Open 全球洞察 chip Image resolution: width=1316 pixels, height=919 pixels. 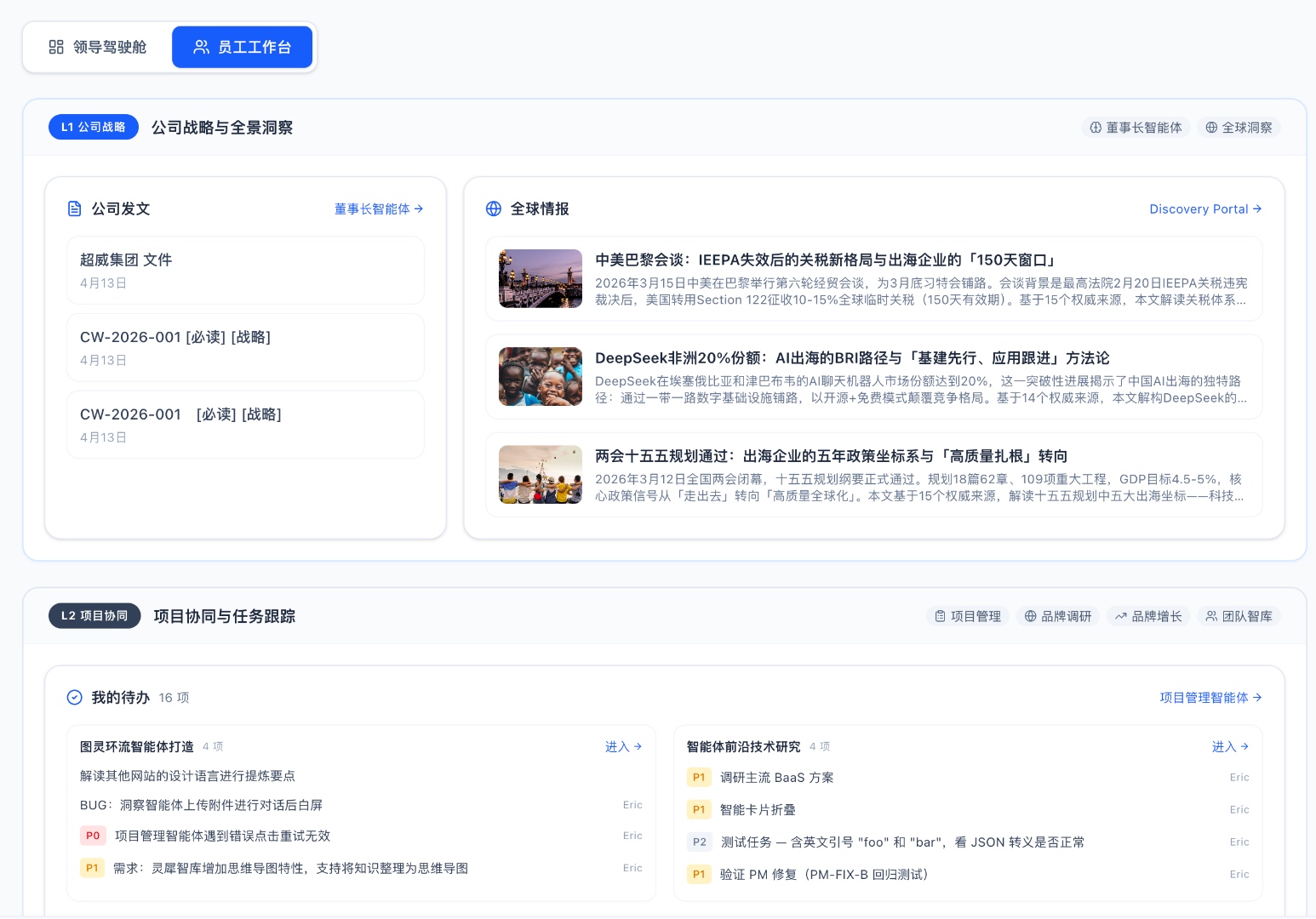coord(1239,128)
